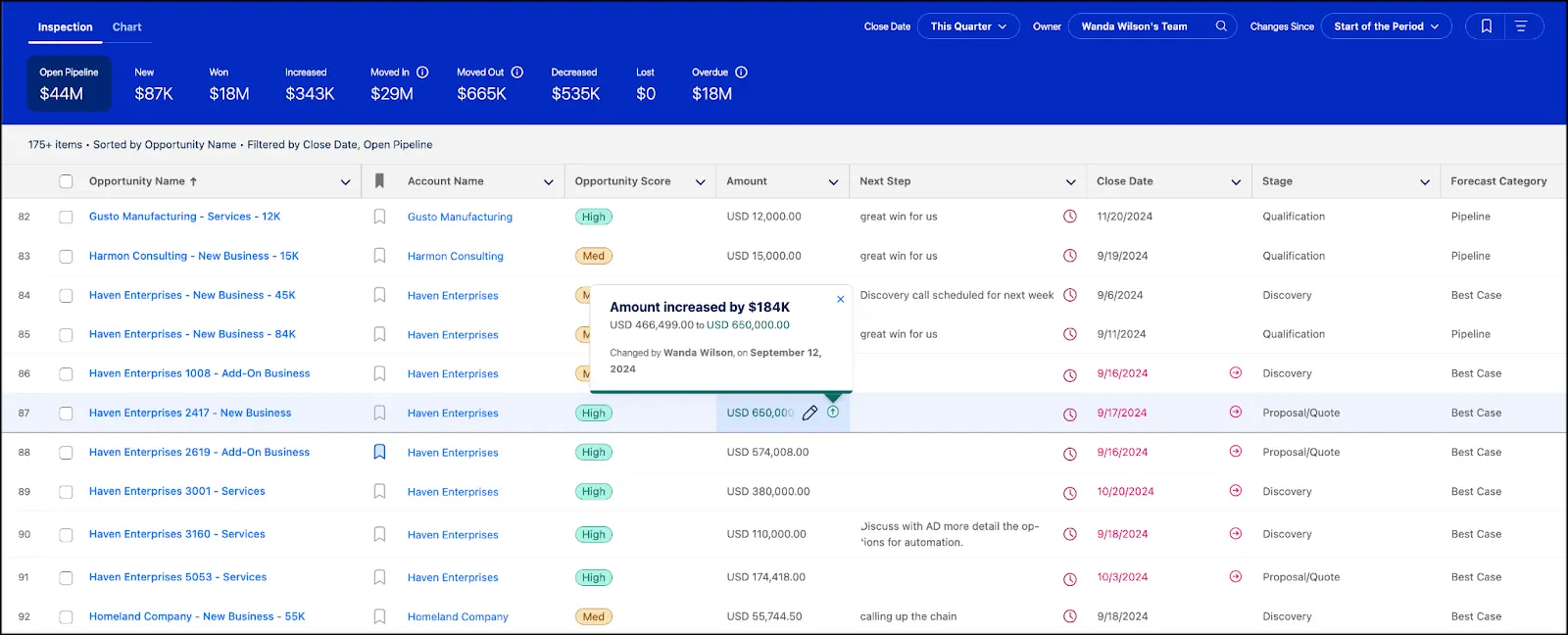Select the Increased $343K metric

tap(310, 83)
